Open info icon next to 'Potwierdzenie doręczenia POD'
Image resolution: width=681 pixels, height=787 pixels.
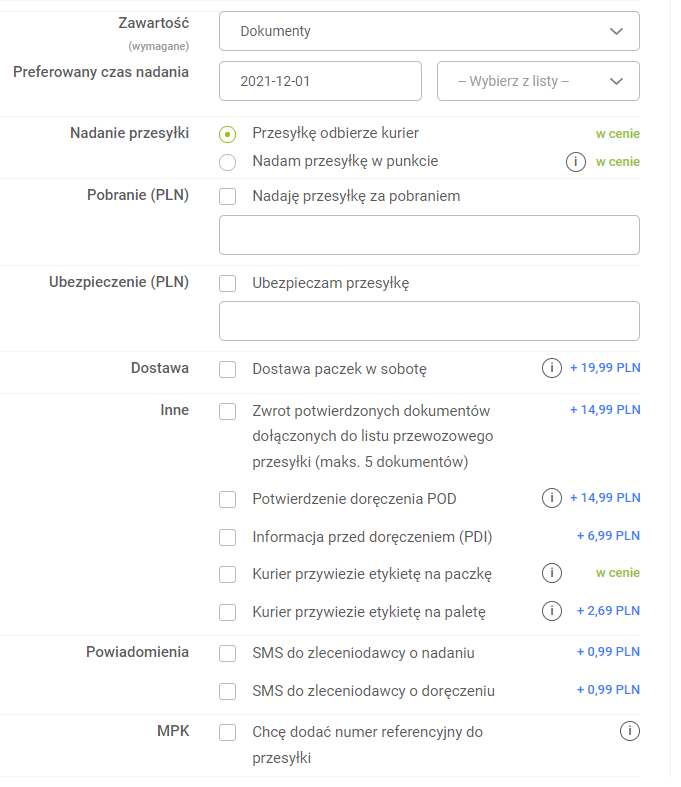(x=551, y=498)
